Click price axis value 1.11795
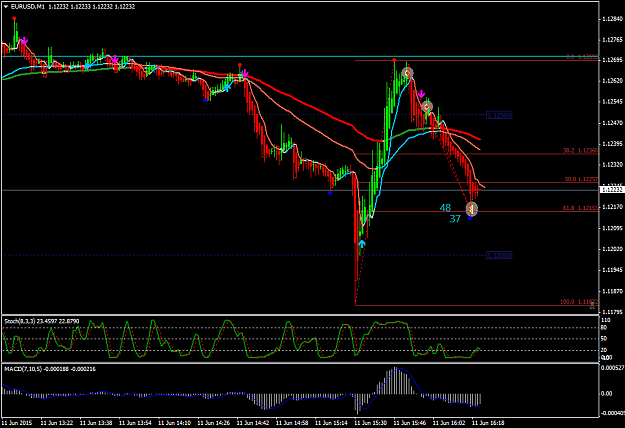 [612, 312]
